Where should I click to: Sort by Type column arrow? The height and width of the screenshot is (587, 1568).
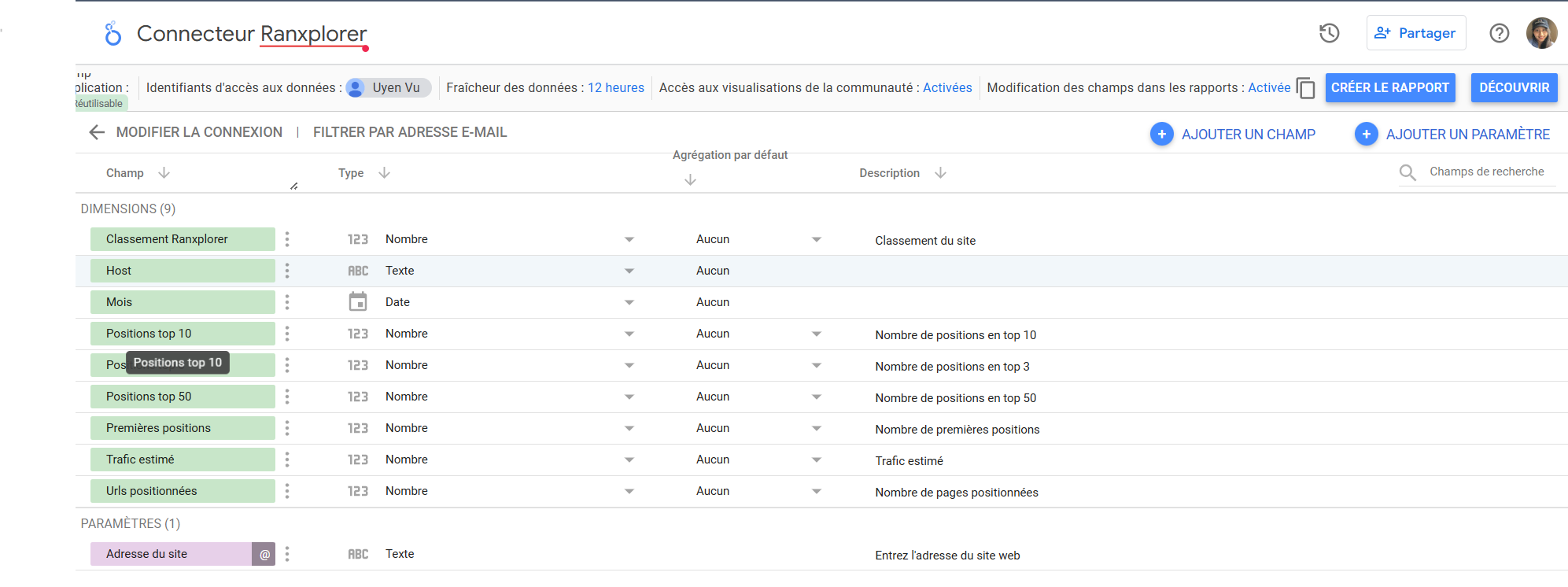pos(384,173)
